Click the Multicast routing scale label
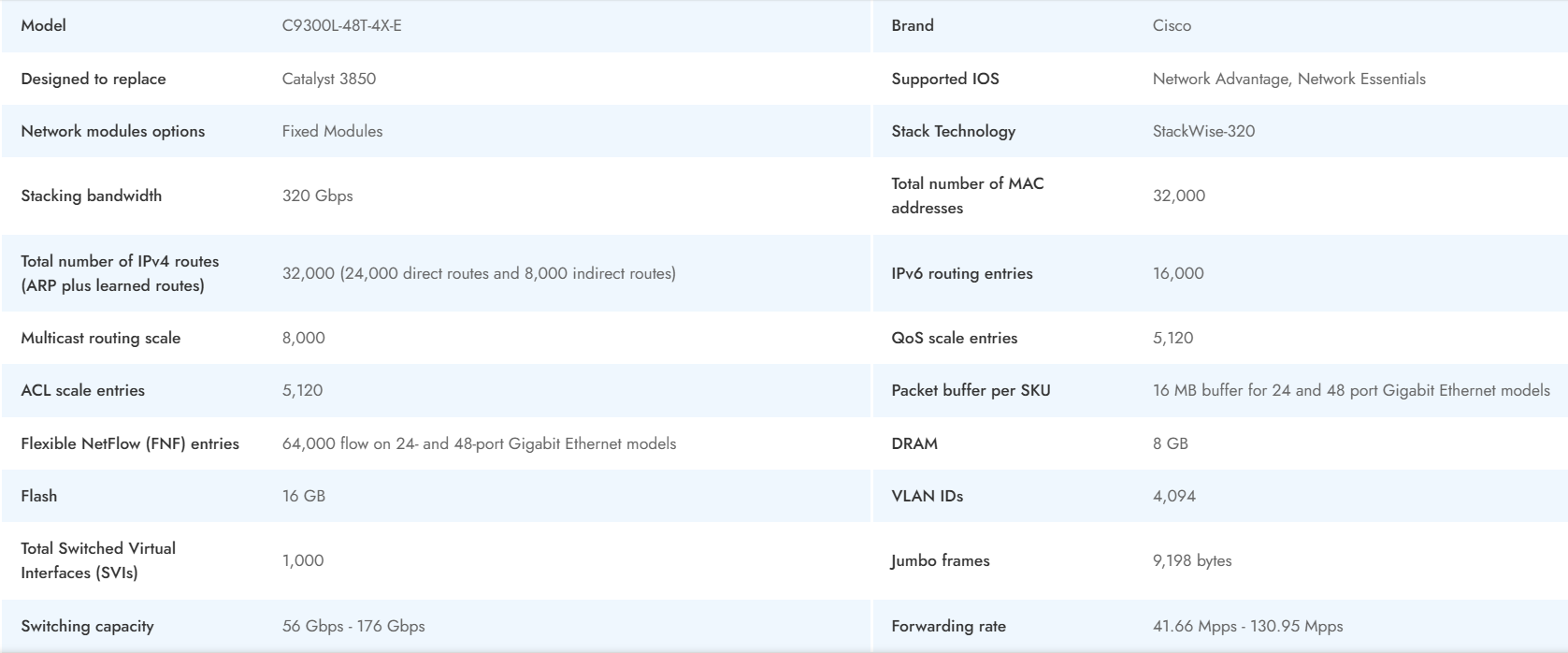The image size is (1568, 653). click(x=100, y=338)
